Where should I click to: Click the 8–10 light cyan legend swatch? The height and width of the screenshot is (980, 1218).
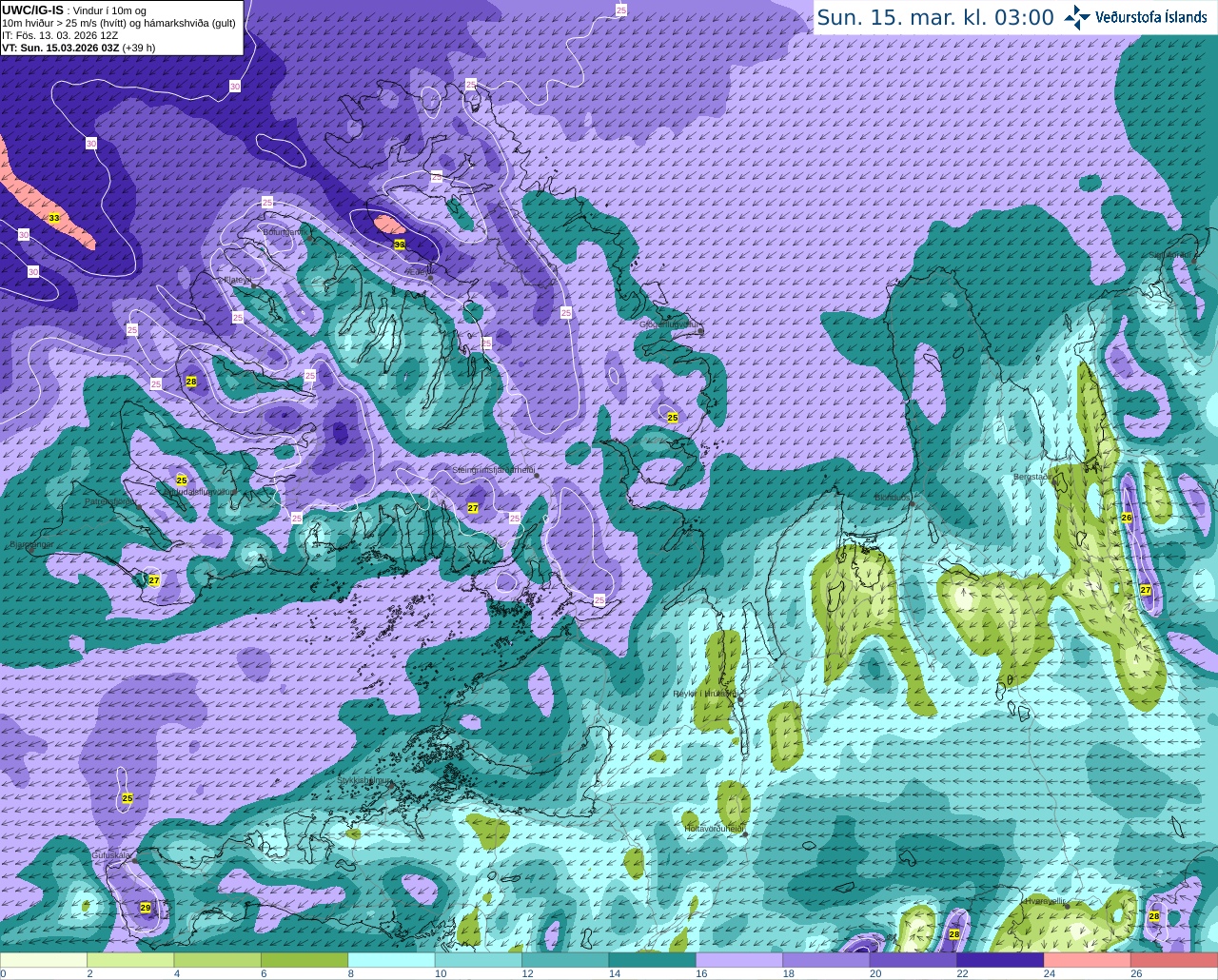click(391, 960)
